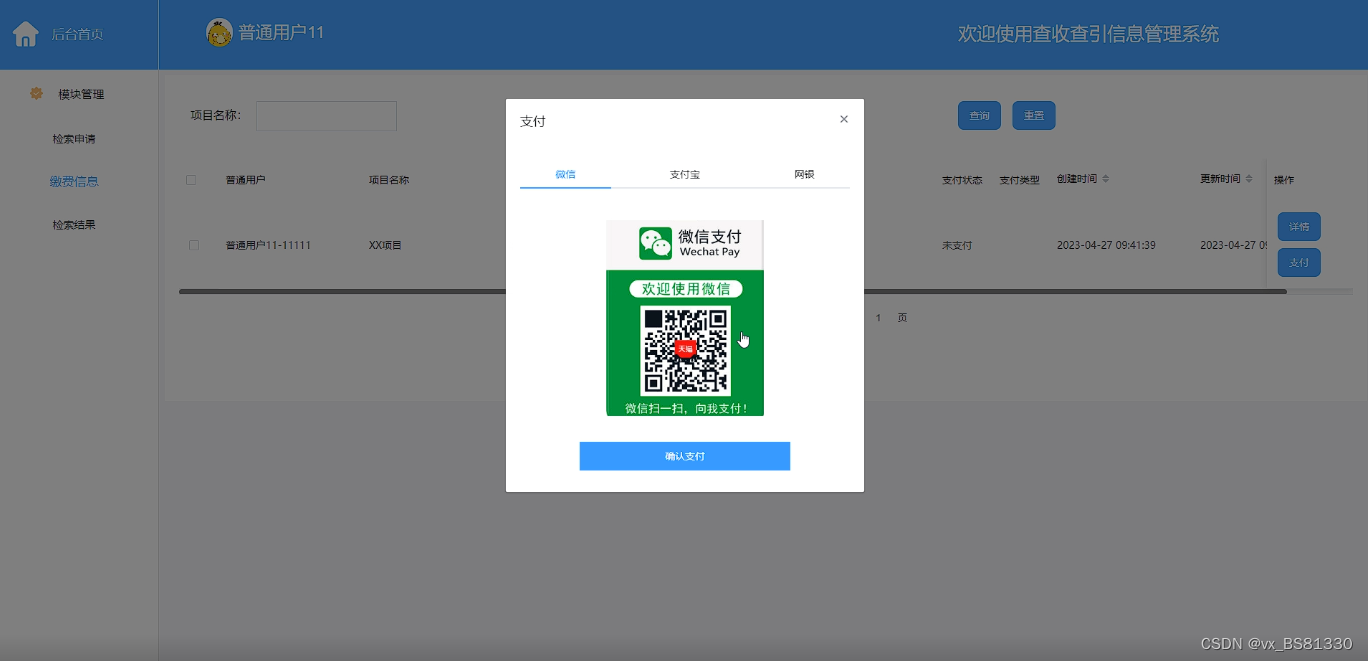Image resolution: width=1368 pixels, height=661 pixels.
Task: Toggle the select-all checkbox in table header
Action: (191, 180)
